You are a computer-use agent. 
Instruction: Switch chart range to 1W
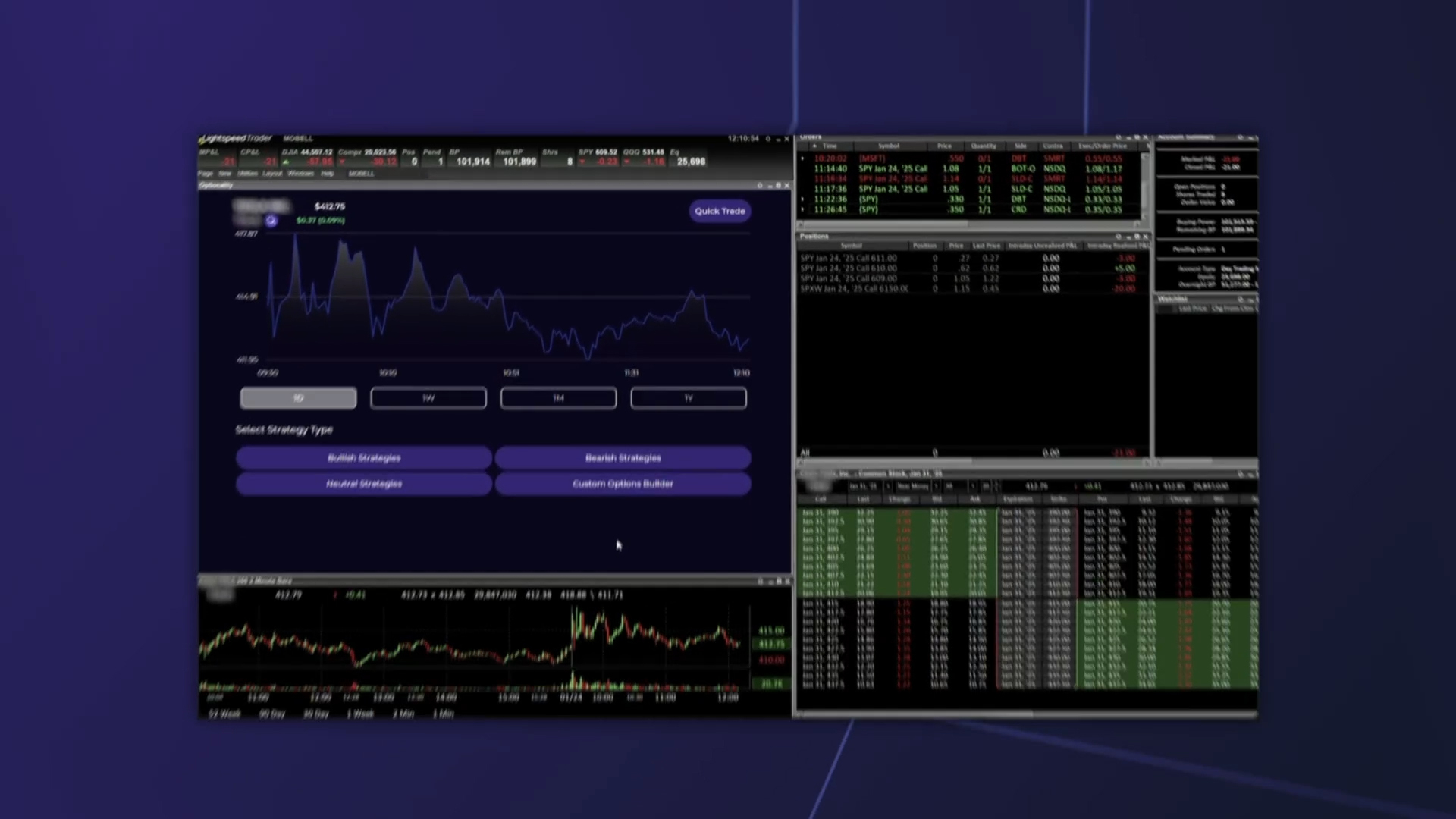coord(428,398)
